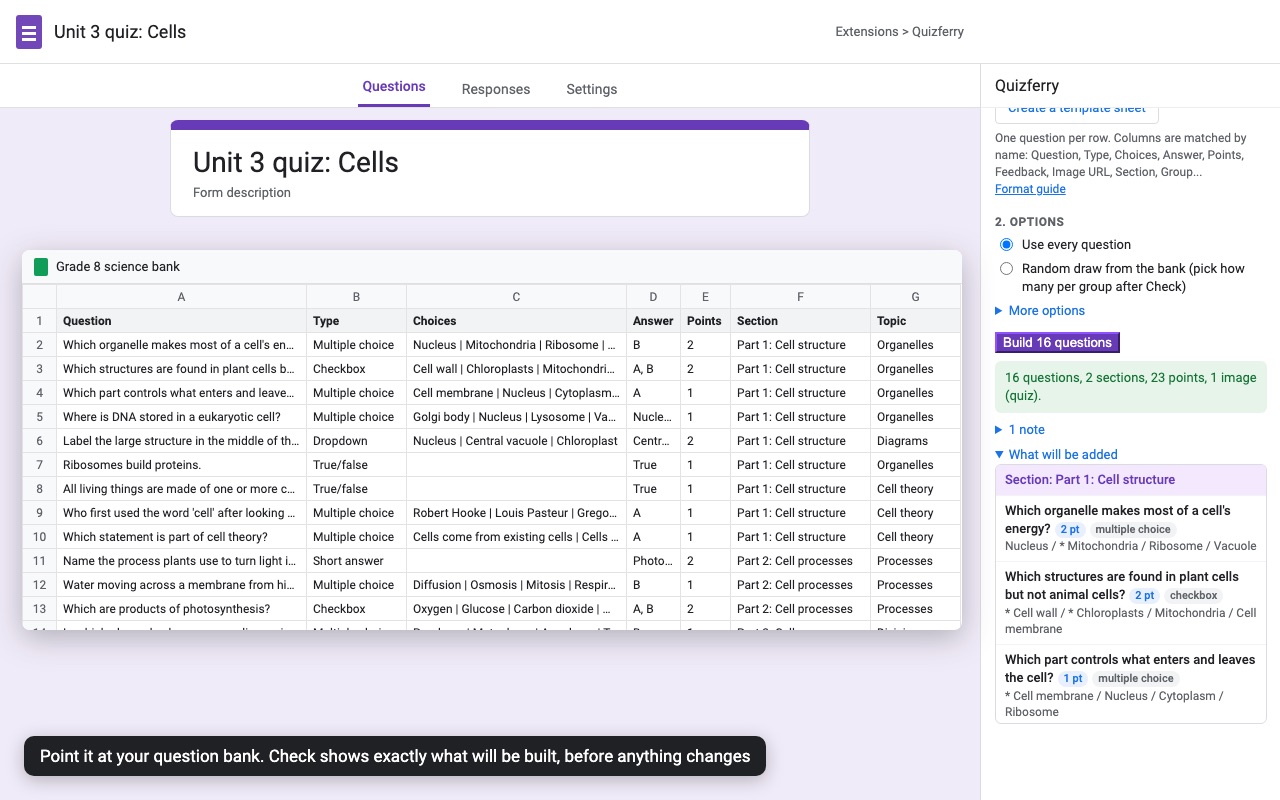
Task: Open the Responses tab
Action: point(496,89)
